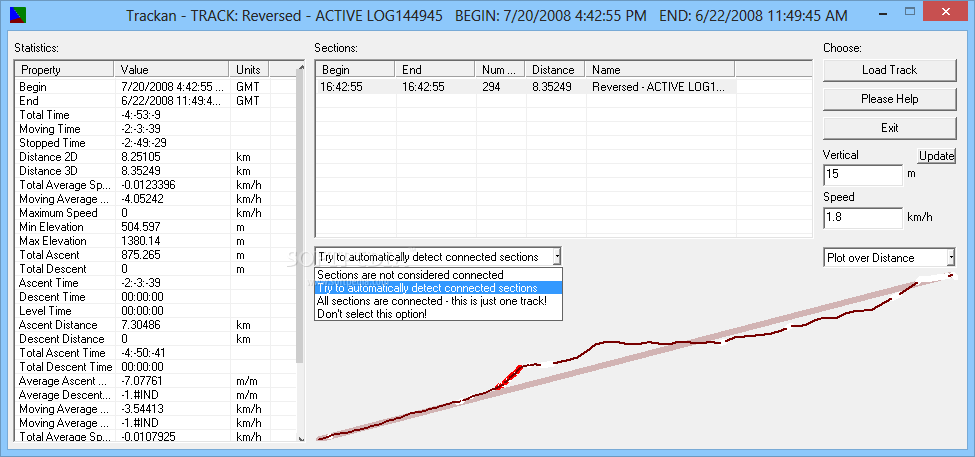Click the Update button
Image resolution: width=975 pixels, height=457 pixels.
pyautogui.click(x=936, y=155)
